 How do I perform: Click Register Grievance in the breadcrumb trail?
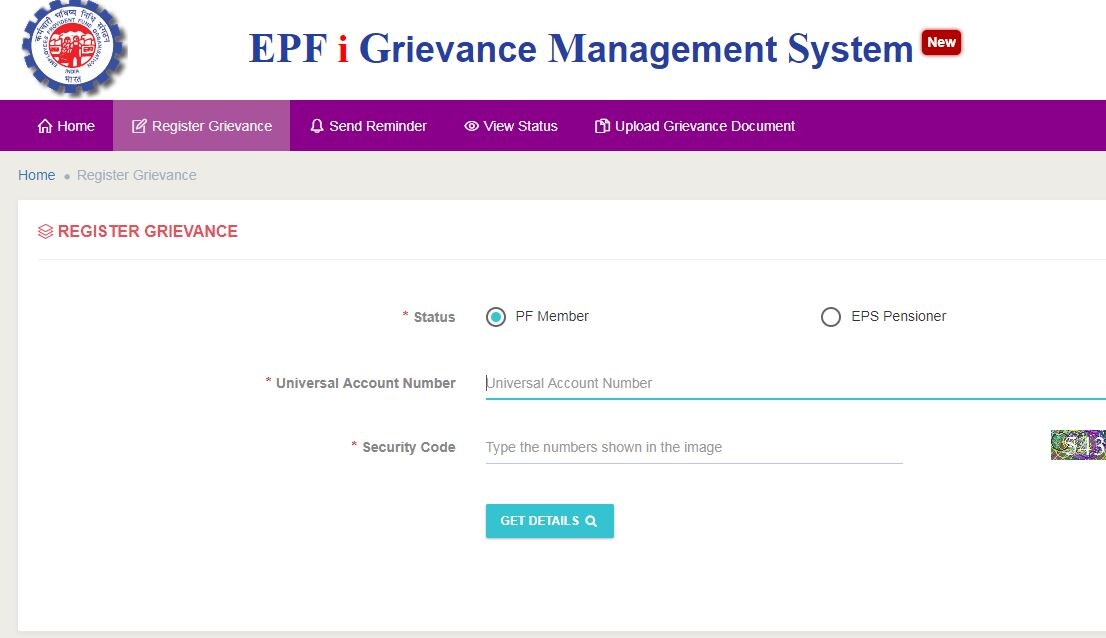(137, 175)
